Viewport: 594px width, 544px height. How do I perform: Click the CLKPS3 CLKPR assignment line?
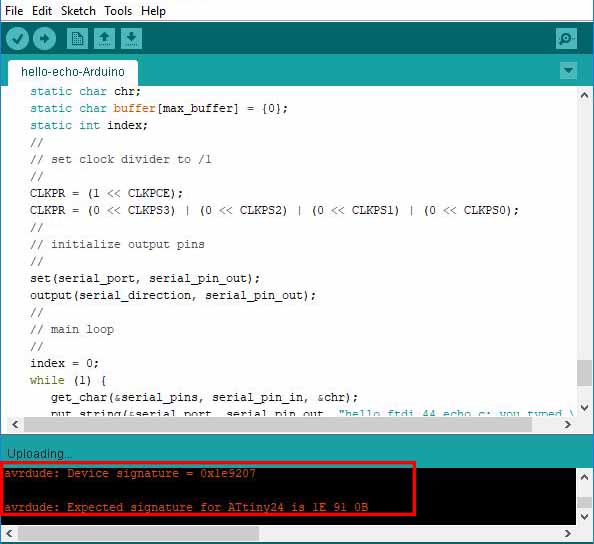tap(274, 210)
